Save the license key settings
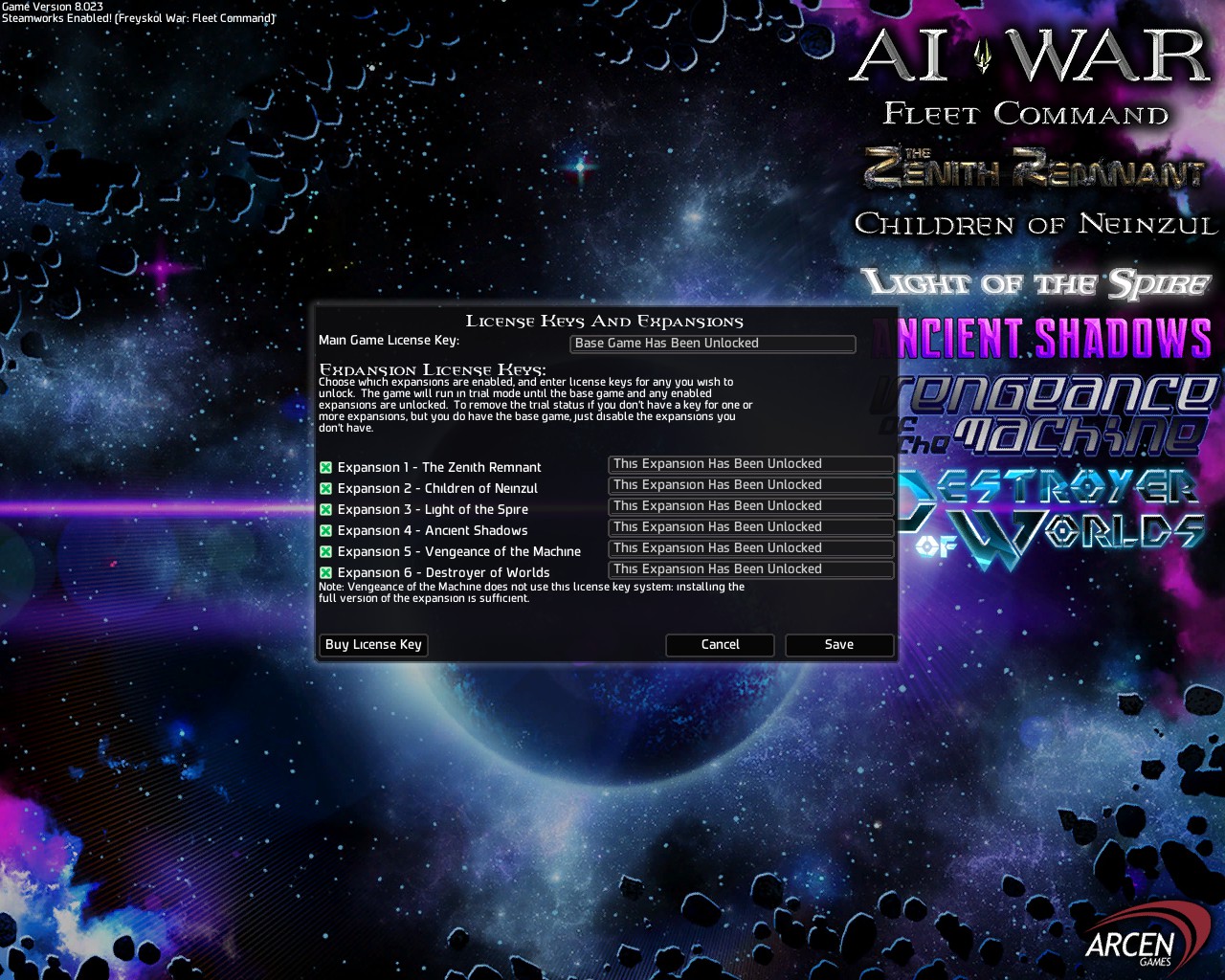 (839, 645)
